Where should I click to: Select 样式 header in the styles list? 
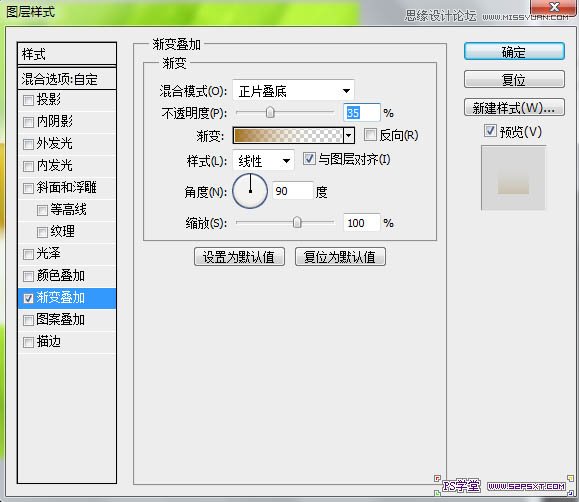pos(67,54)
